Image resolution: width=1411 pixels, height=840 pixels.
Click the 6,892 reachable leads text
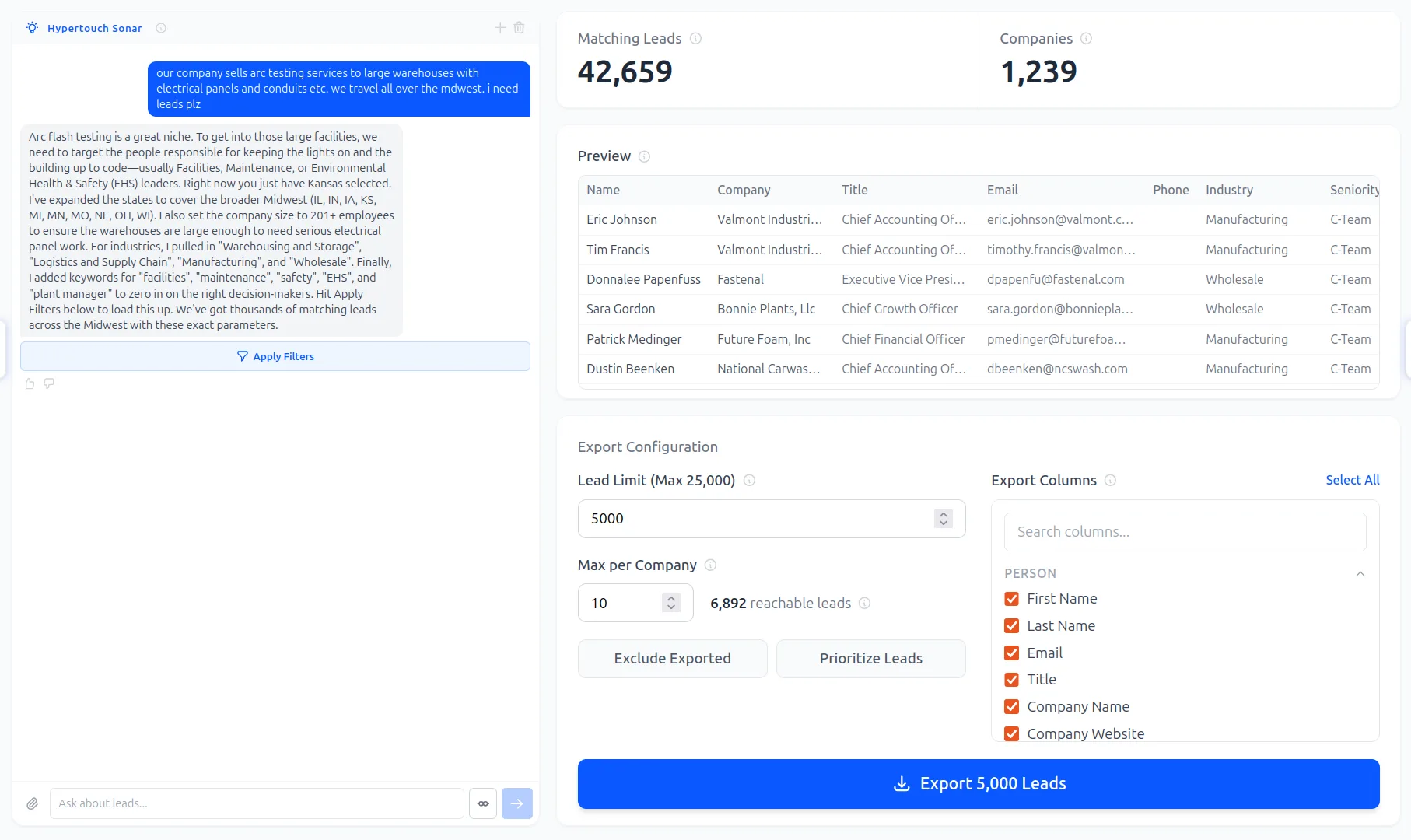780,604
